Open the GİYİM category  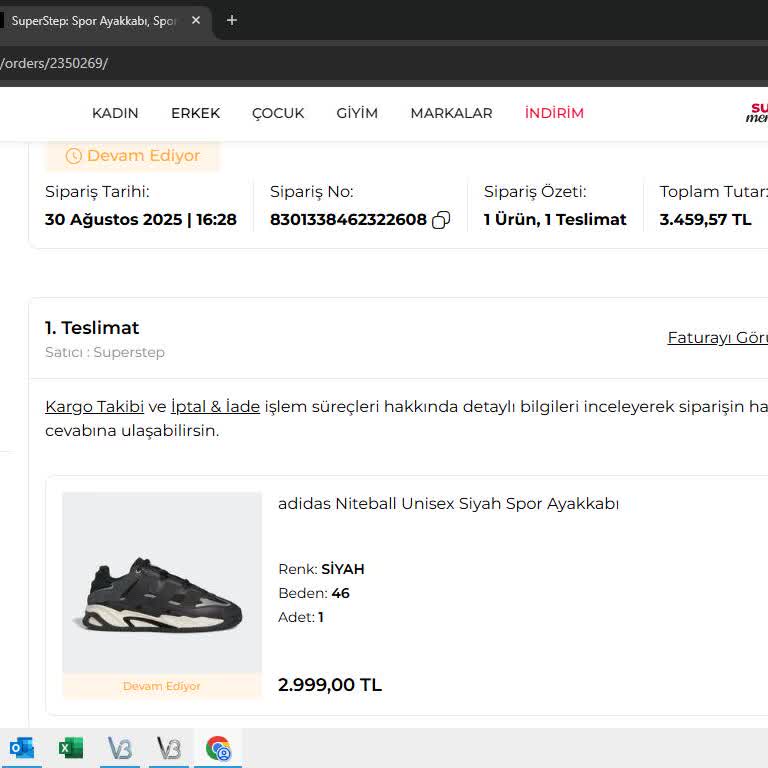point(357,113)
